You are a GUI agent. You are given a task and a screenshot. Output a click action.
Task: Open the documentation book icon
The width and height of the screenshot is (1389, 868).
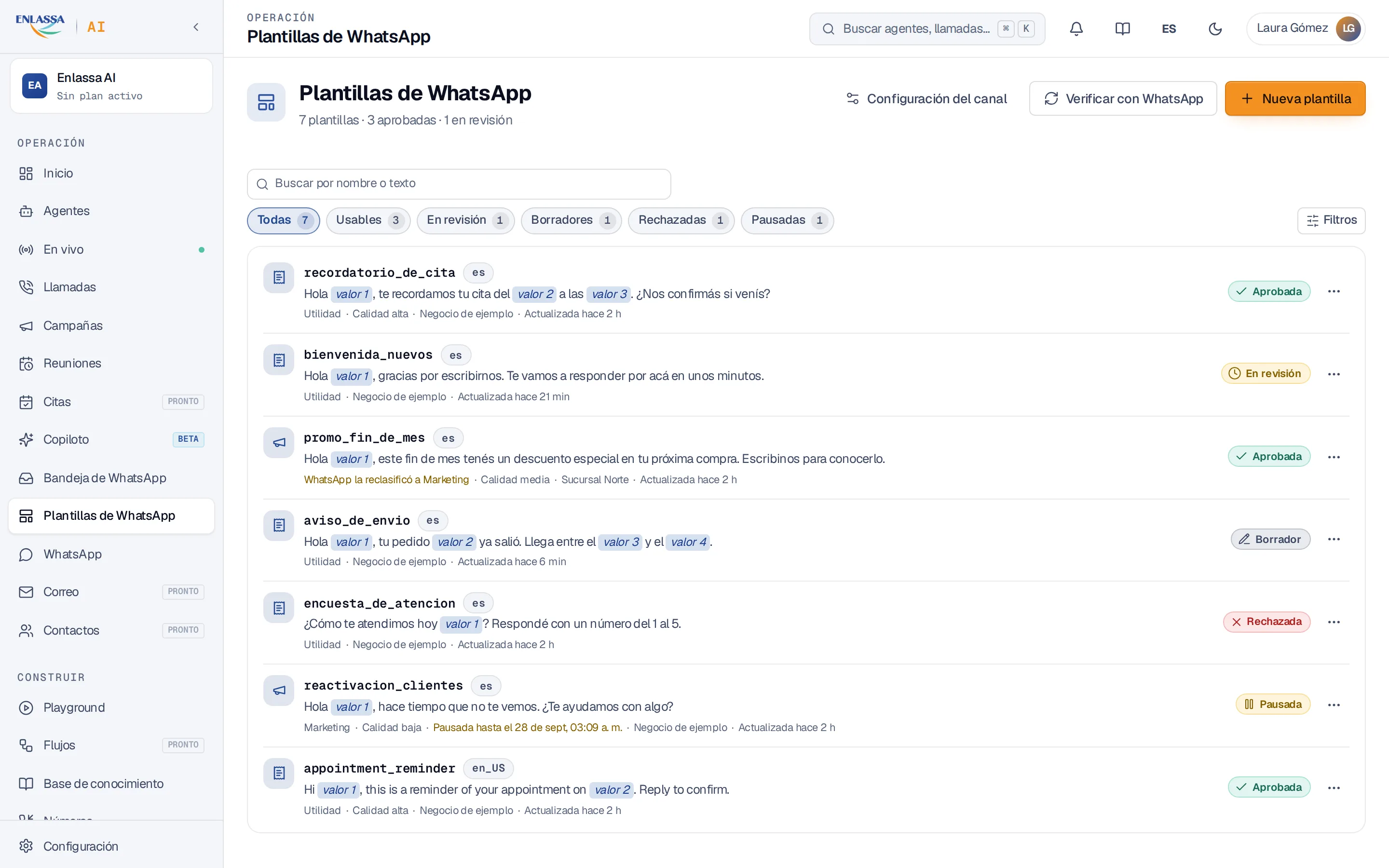pyautogui.click(x=1122, y=29)
